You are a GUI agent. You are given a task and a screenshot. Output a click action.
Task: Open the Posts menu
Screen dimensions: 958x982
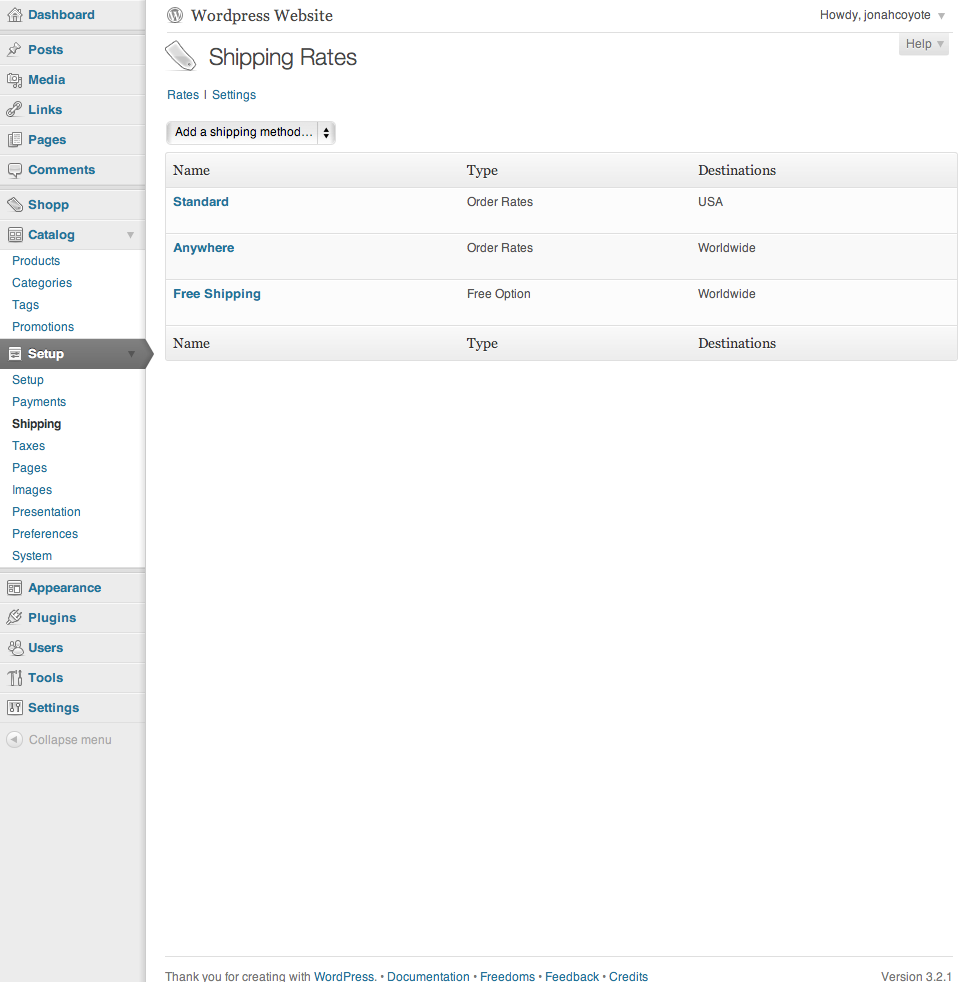pyautogui.click(x=46, y=49)
